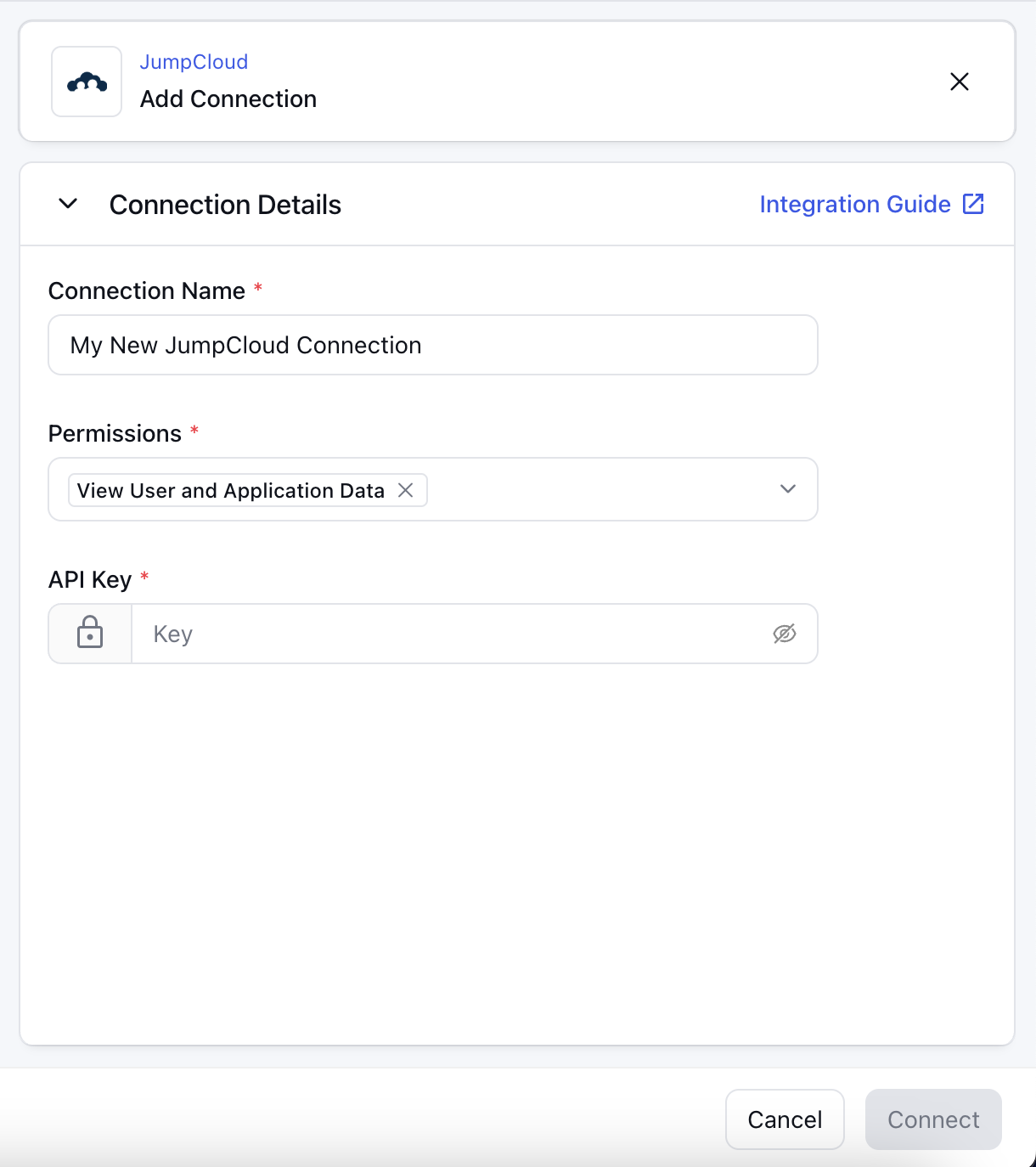Click the Connect button
The height and width of the screenshot is (1167, 1036).
pos(933,1119)
